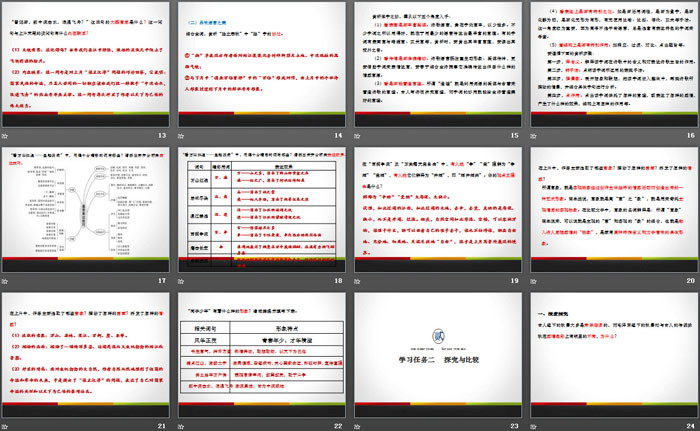Click the transition star icon under slide 21

click(x=8, y=423)
